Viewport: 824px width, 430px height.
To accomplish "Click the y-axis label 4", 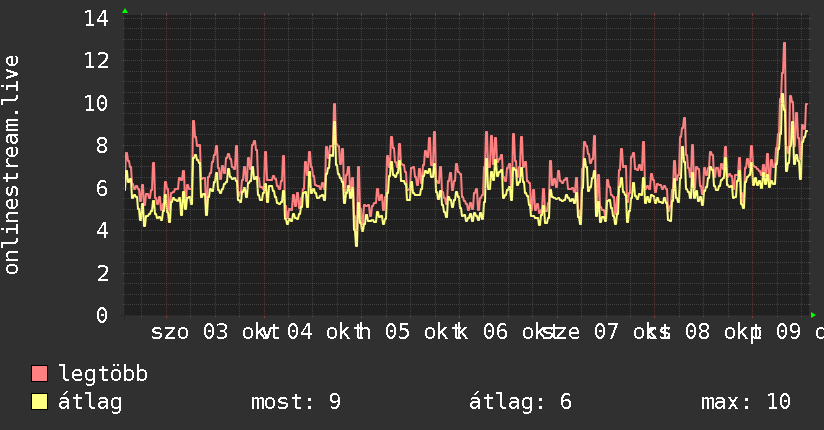I will click(x=102, y=230).
